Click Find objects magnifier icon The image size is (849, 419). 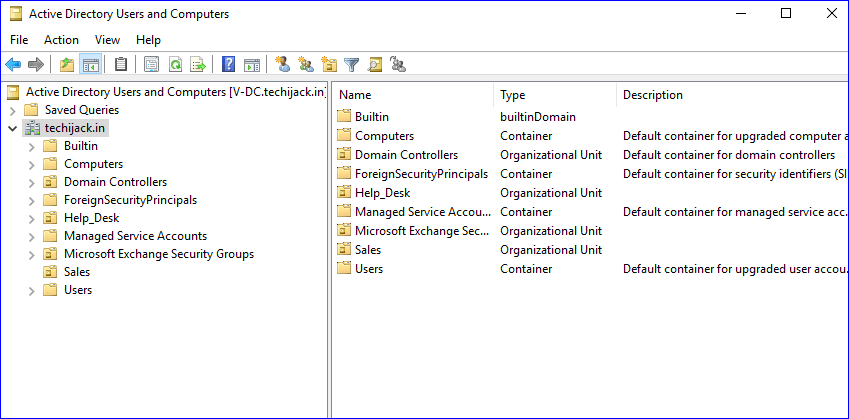(x=375, y=65)
